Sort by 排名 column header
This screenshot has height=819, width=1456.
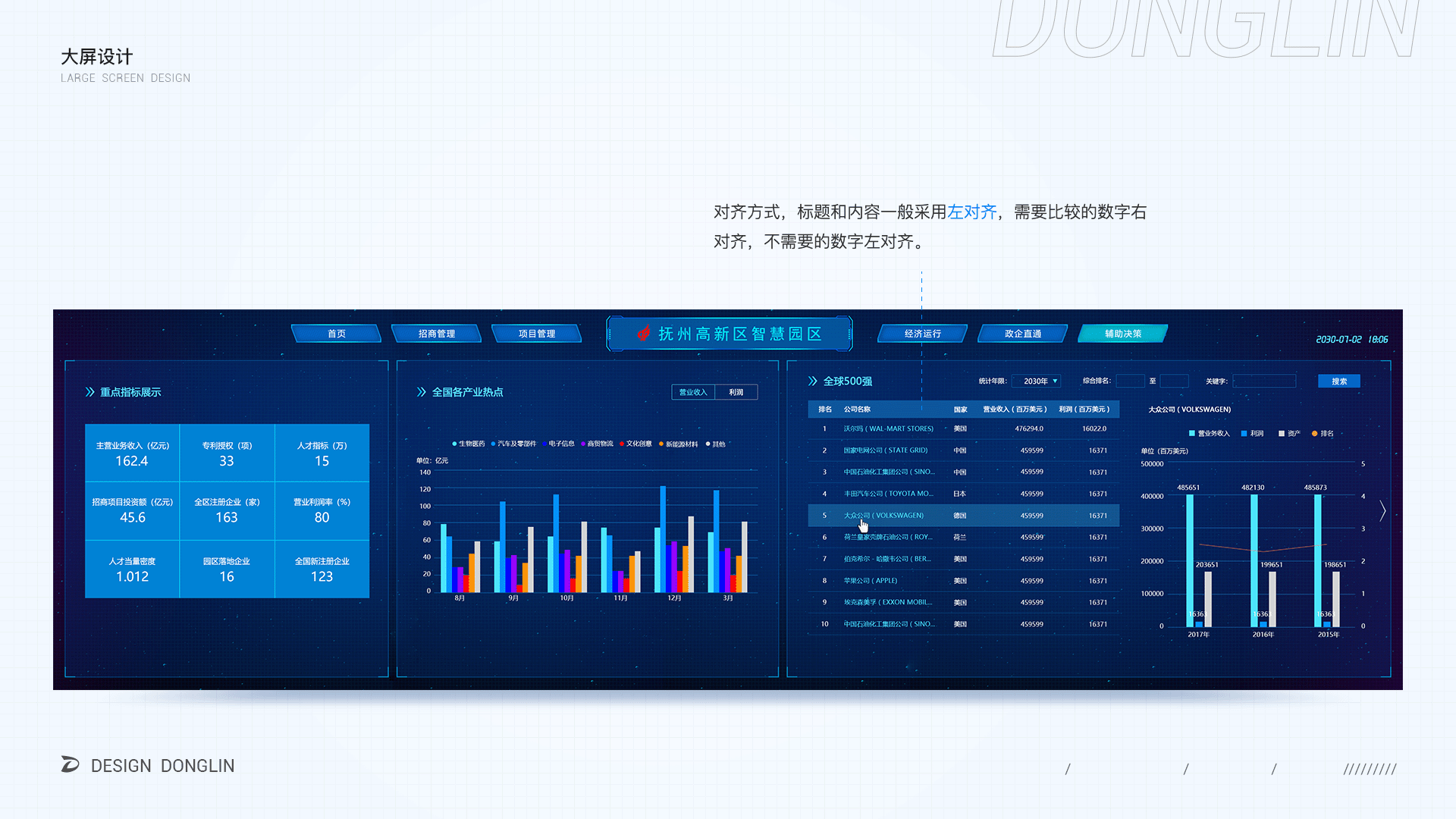[x=825, y=409]
